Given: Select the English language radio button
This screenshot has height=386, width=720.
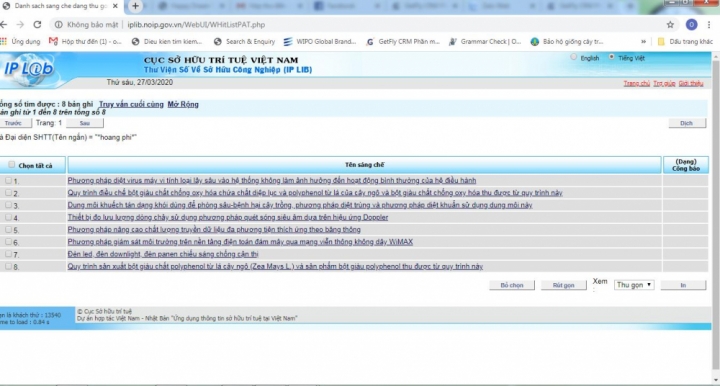Looking at the screenshot, I should point(574,57).
